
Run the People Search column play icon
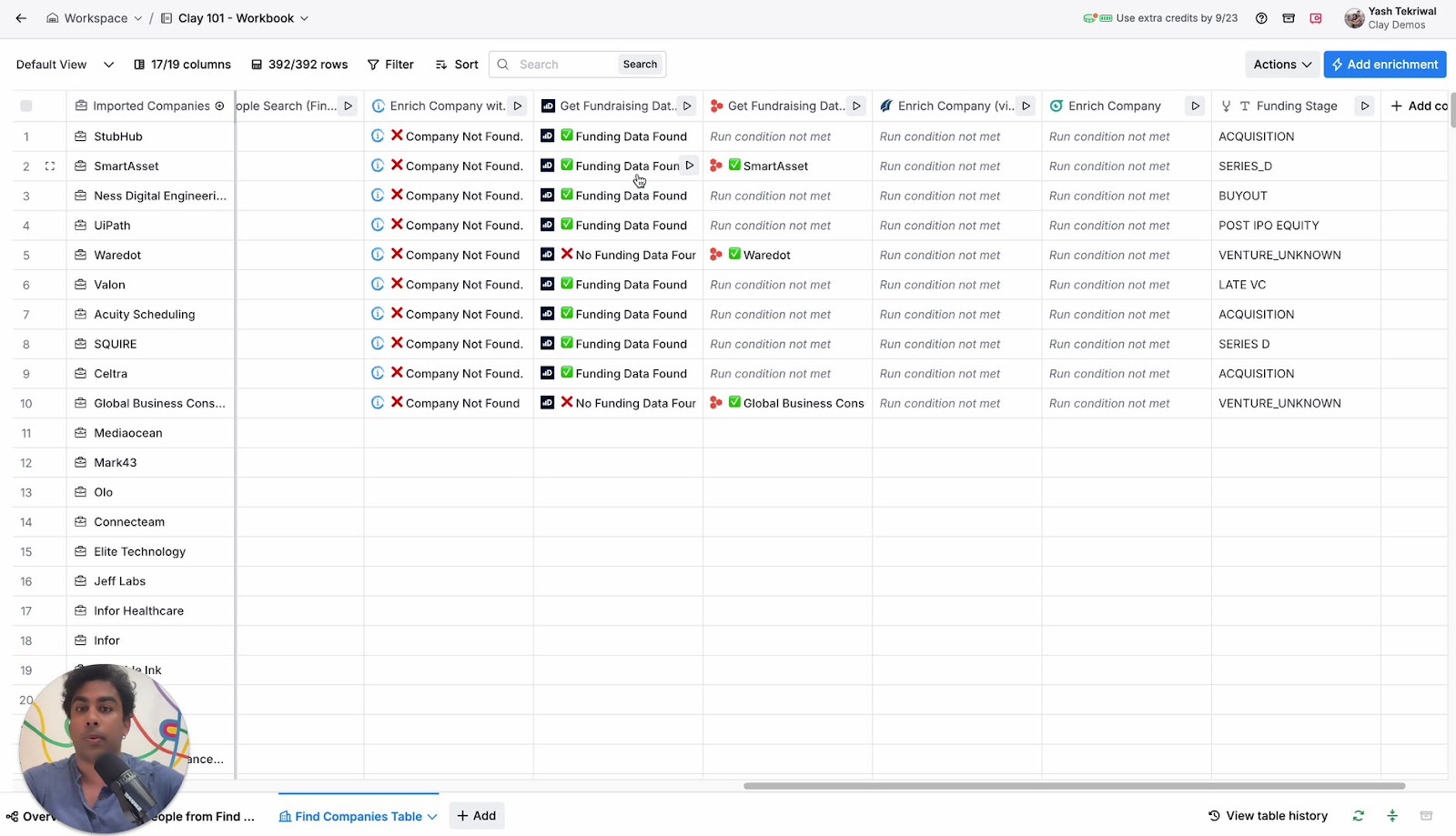[x=348, y=106]
